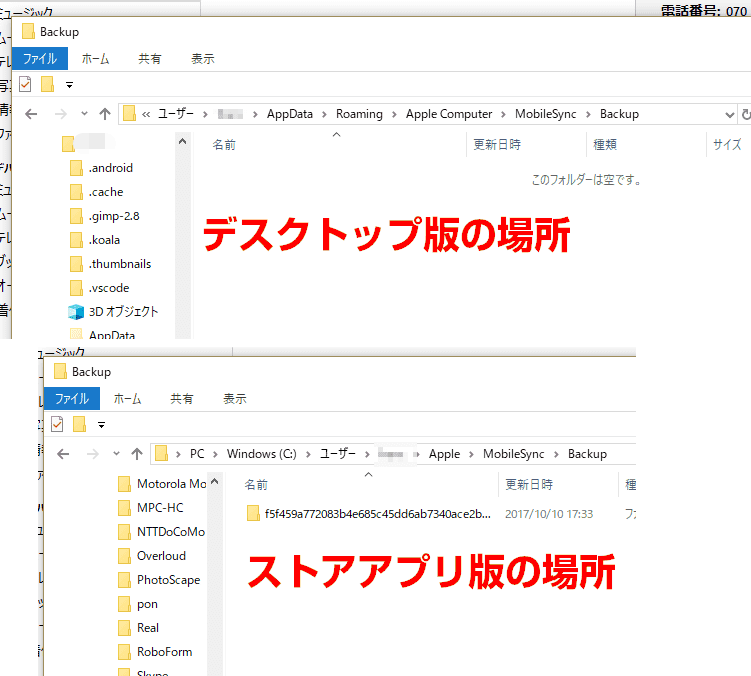Click Apple in bottom window address bar
751x676 pixels.
444,454
